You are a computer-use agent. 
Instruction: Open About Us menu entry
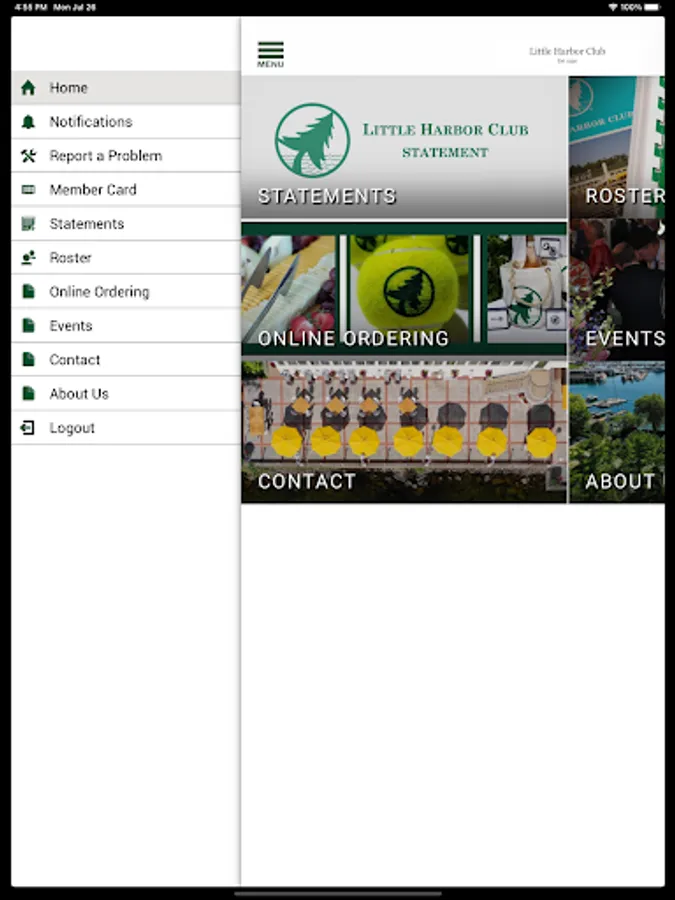pyautogui.click(x=126, y=394)
